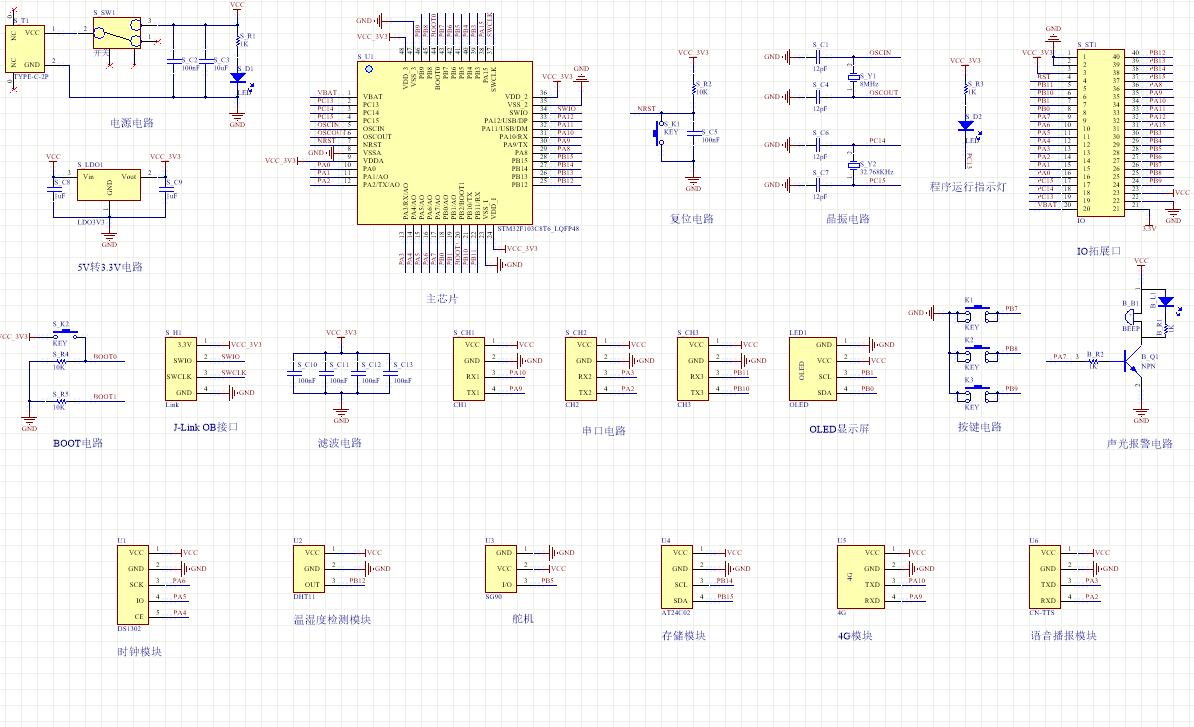Click the S_C2 100nF capacitor

174,61
